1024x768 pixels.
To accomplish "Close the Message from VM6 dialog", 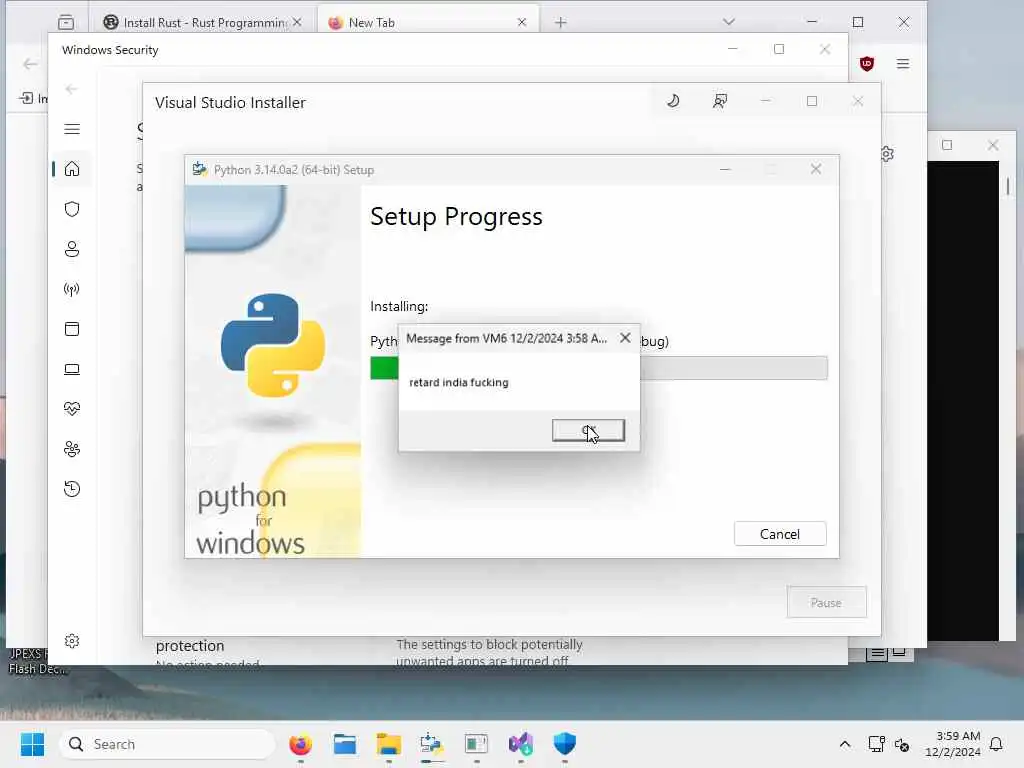I will coord(625,338).
